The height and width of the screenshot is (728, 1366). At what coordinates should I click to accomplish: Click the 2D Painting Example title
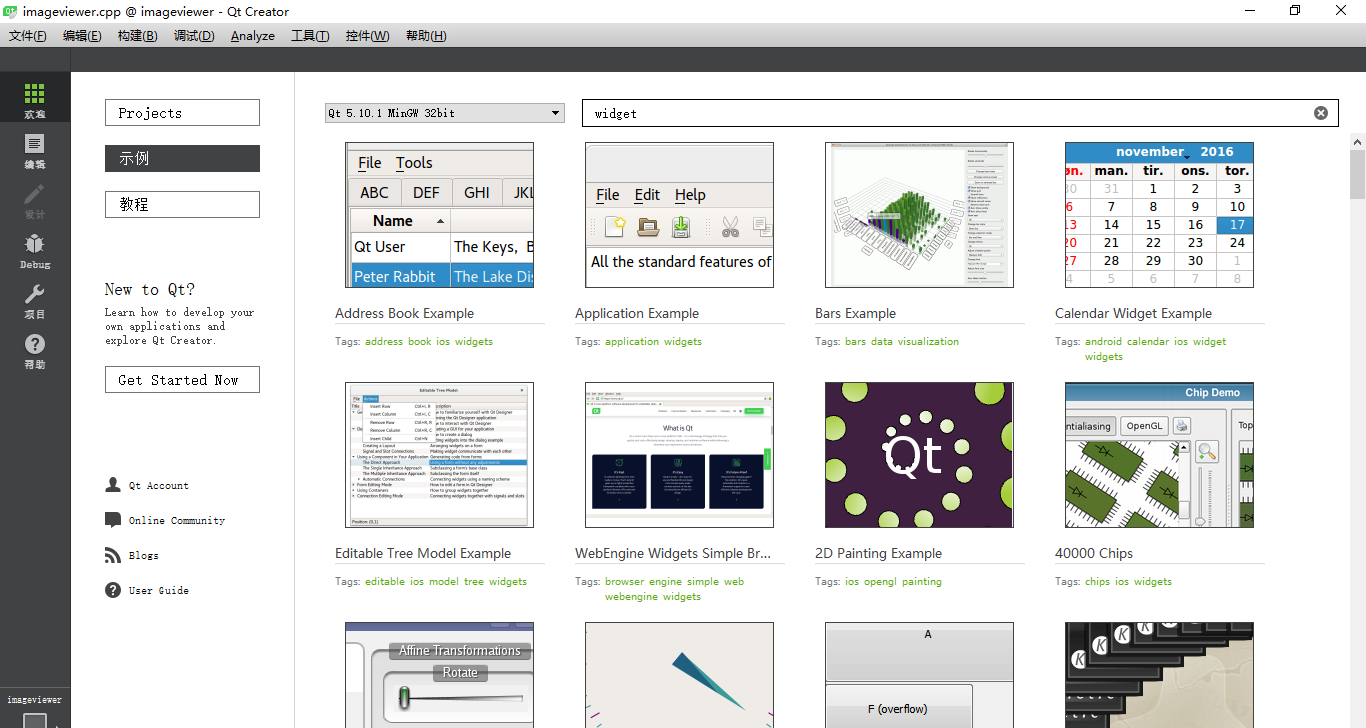[x=878, y=554]
